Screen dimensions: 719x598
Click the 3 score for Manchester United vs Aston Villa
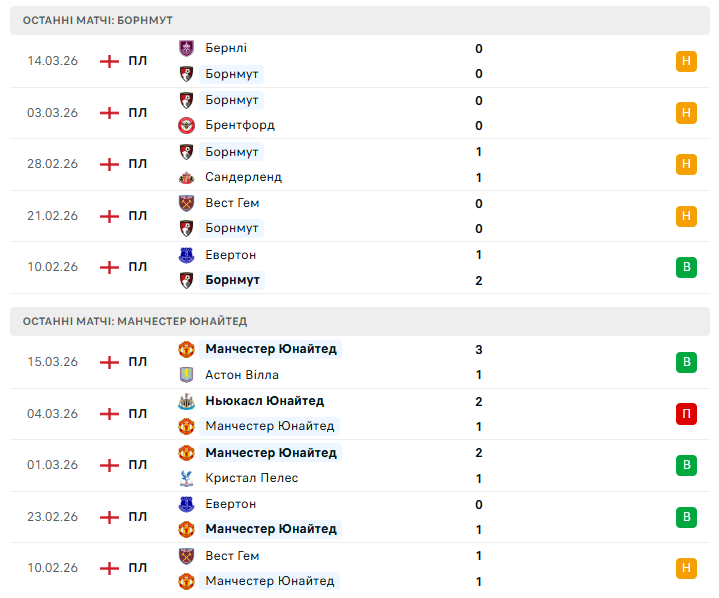click(479, 349)
